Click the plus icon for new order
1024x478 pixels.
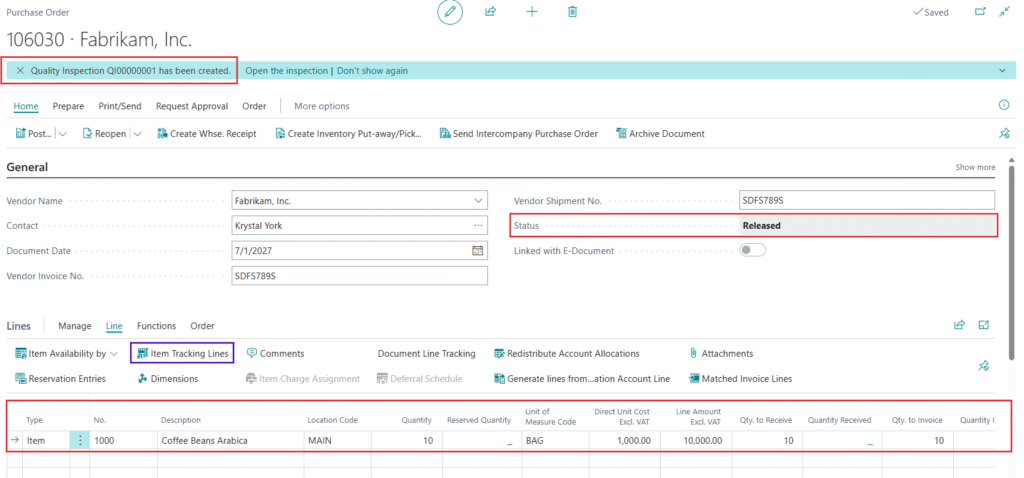[x=532, y=12]
